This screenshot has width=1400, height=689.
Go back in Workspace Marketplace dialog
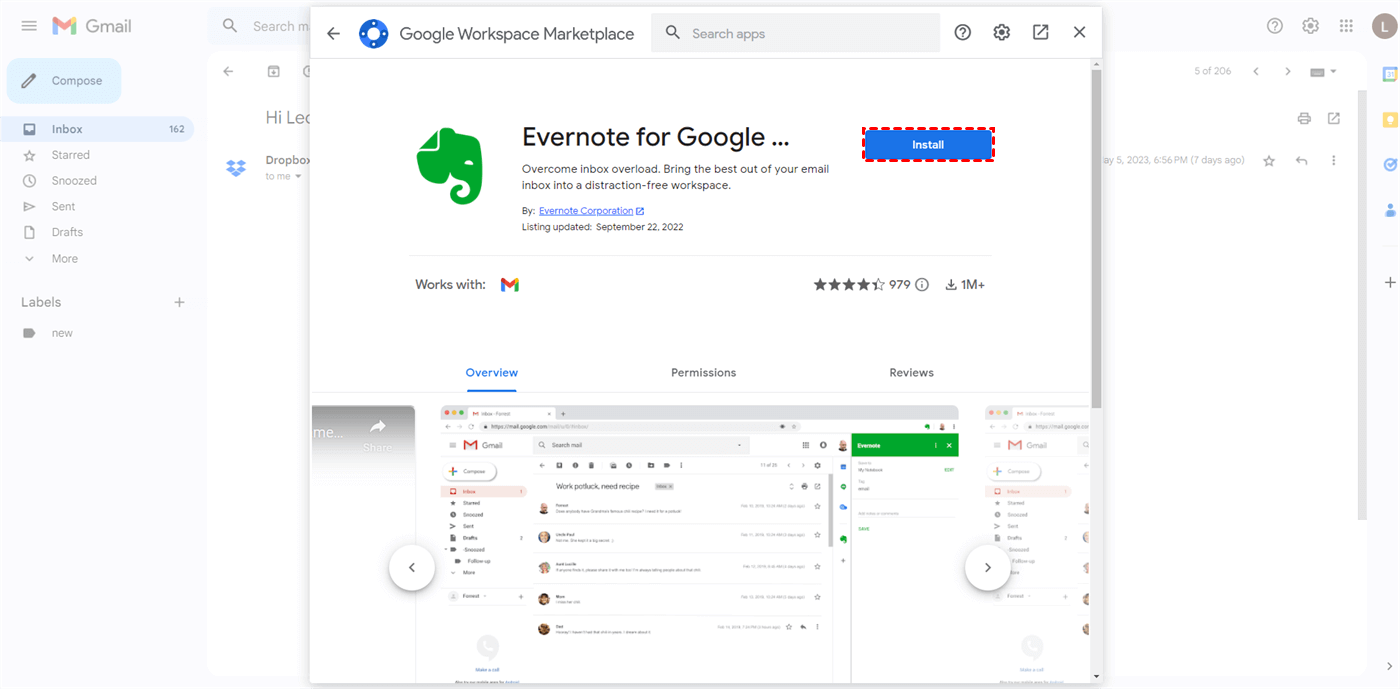(334, 33)
